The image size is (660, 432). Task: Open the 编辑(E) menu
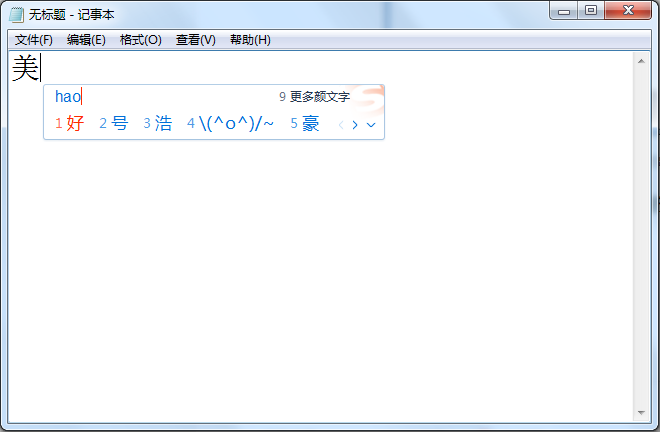[86, 40]
